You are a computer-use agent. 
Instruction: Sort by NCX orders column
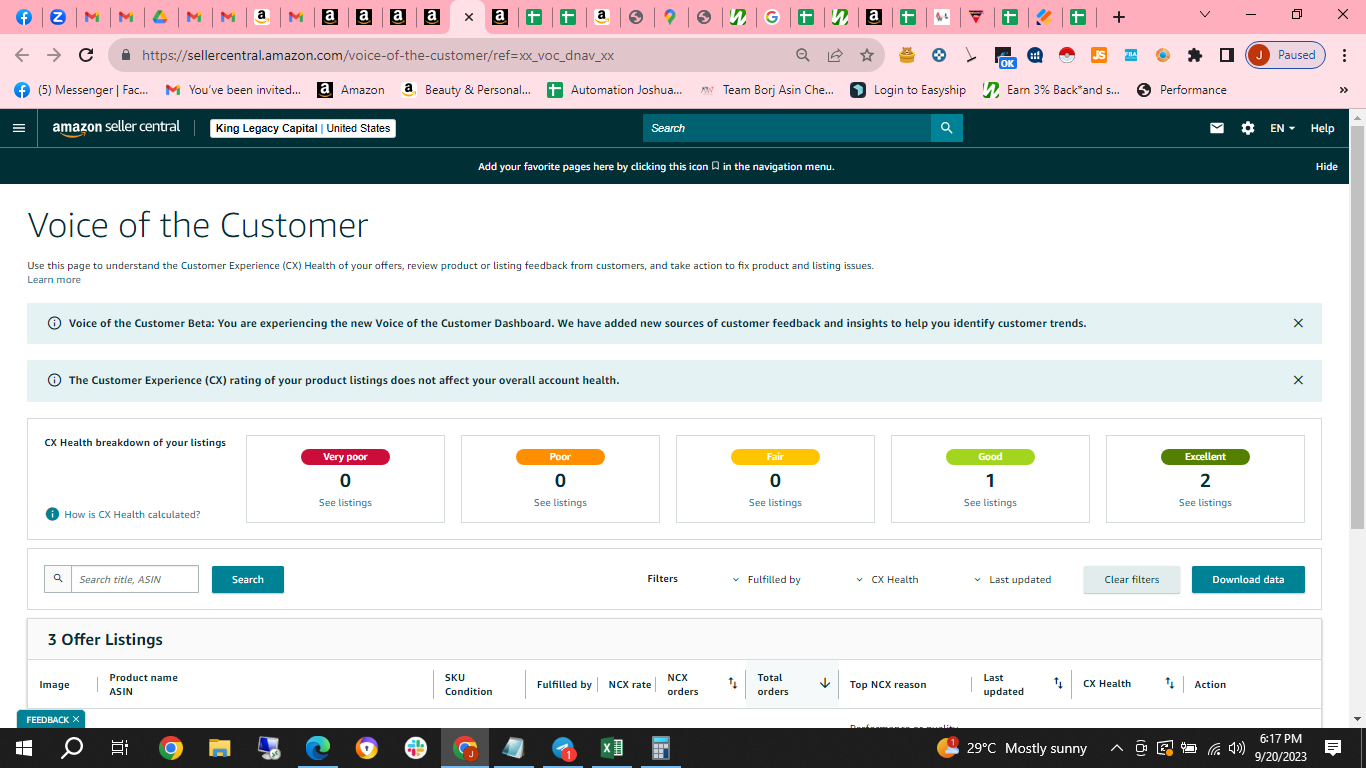[732, 684]
